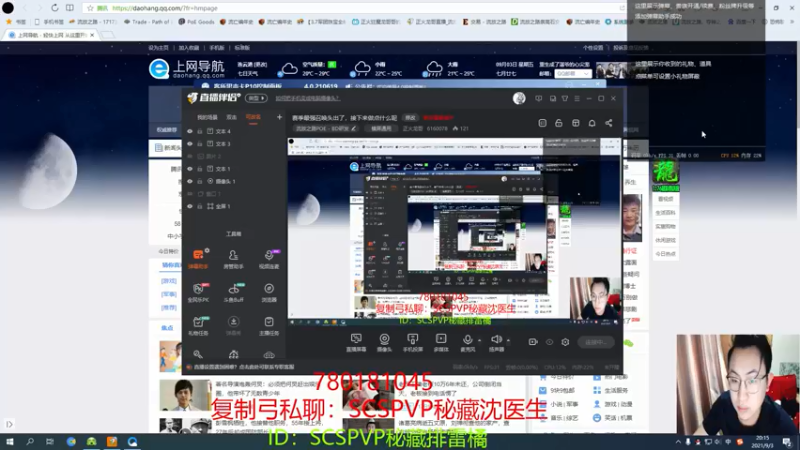
Task: Click the user avatar in title bar
Action: coord(519,98)
